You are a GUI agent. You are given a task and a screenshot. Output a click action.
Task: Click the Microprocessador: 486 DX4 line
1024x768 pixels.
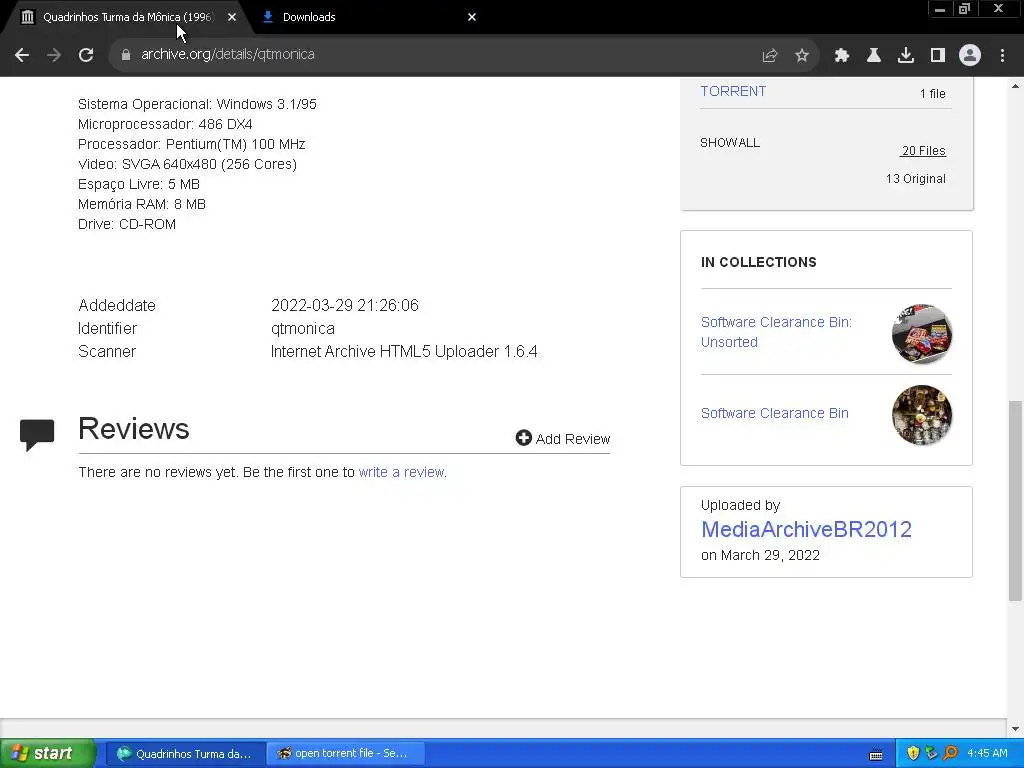point(165,124)
